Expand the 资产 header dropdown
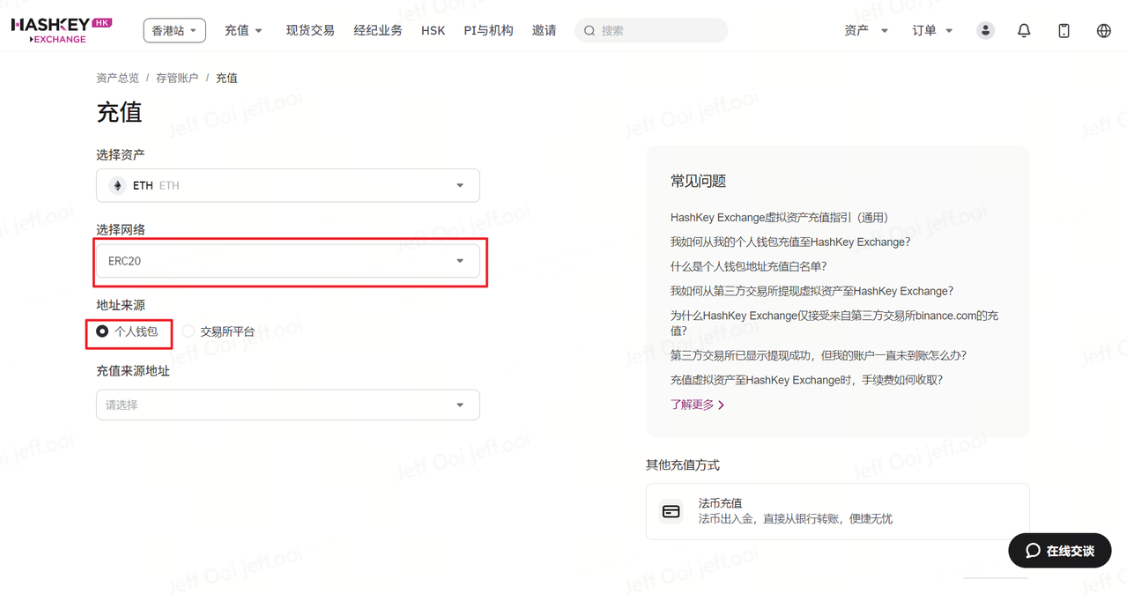 pos(866,30)
